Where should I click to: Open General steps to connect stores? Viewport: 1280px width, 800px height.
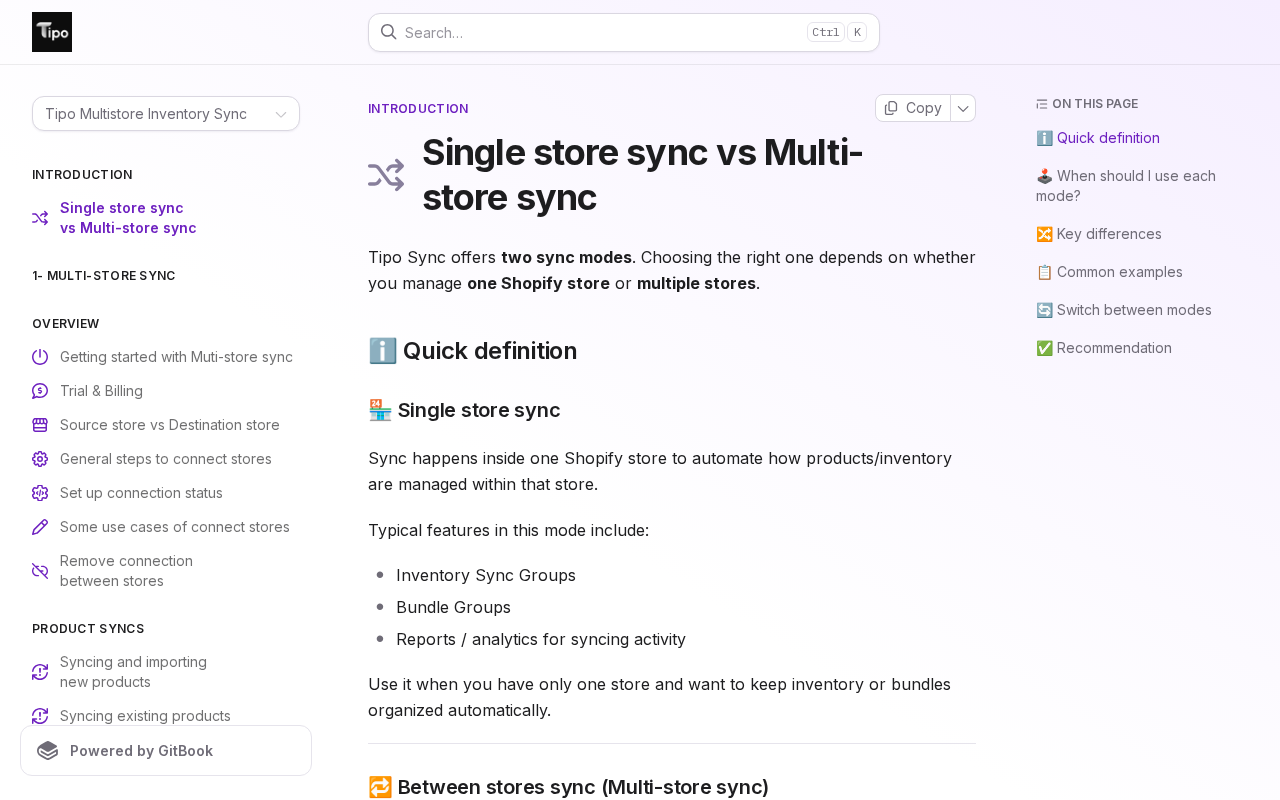click(x=166, y=459)
